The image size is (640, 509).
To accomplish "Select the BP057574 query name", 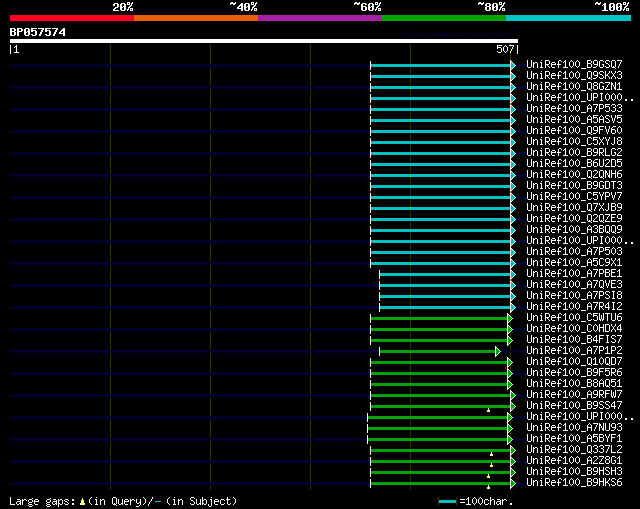I will 38,32.
